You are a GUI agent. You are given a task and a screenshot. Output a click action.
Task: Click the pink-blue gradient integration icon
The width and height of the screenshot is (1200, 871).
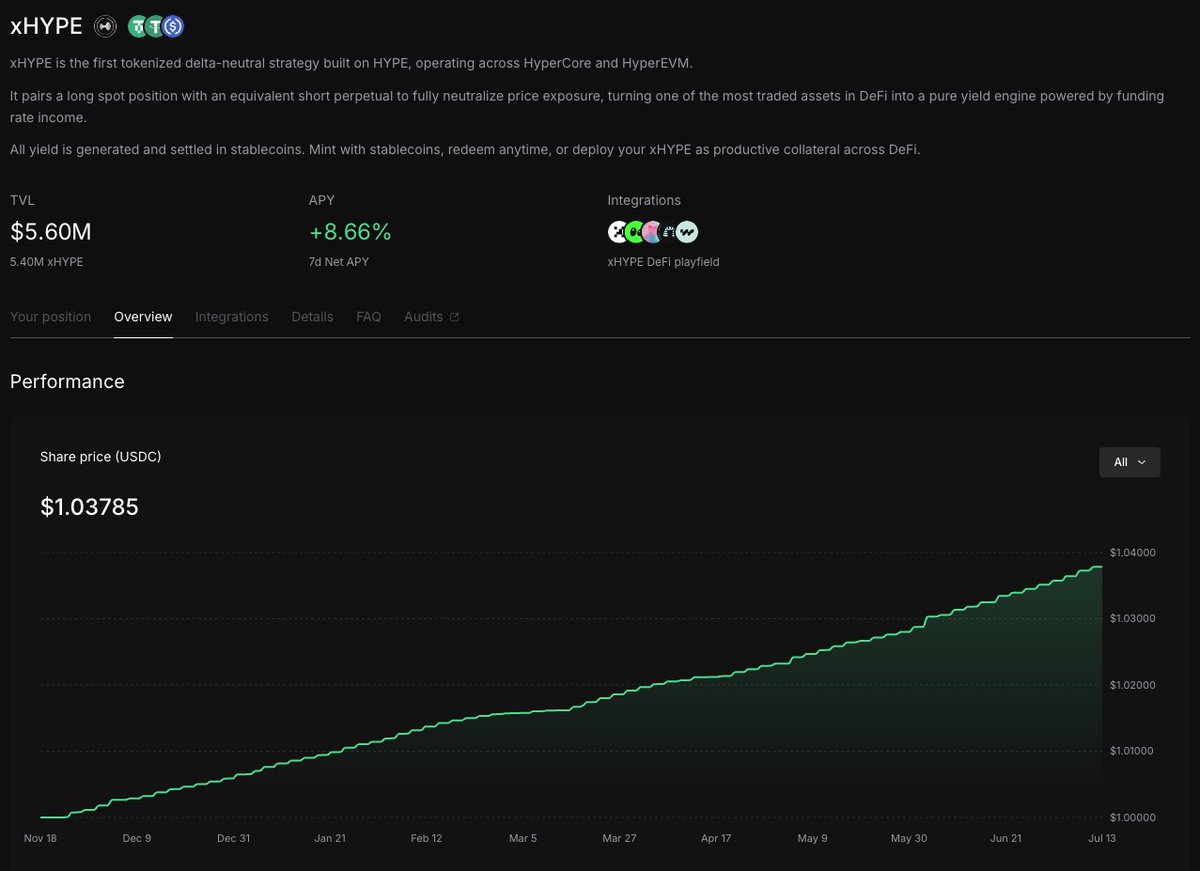pos(652,232)
